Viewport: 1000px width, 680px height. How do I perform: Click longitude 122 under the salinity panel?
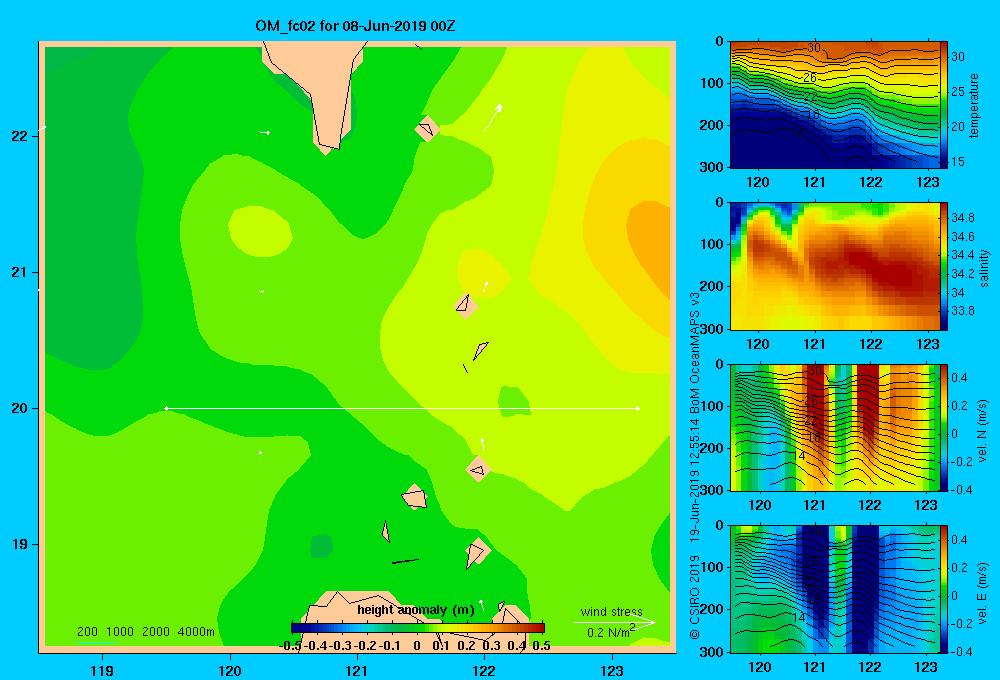(x=871, y=344)
